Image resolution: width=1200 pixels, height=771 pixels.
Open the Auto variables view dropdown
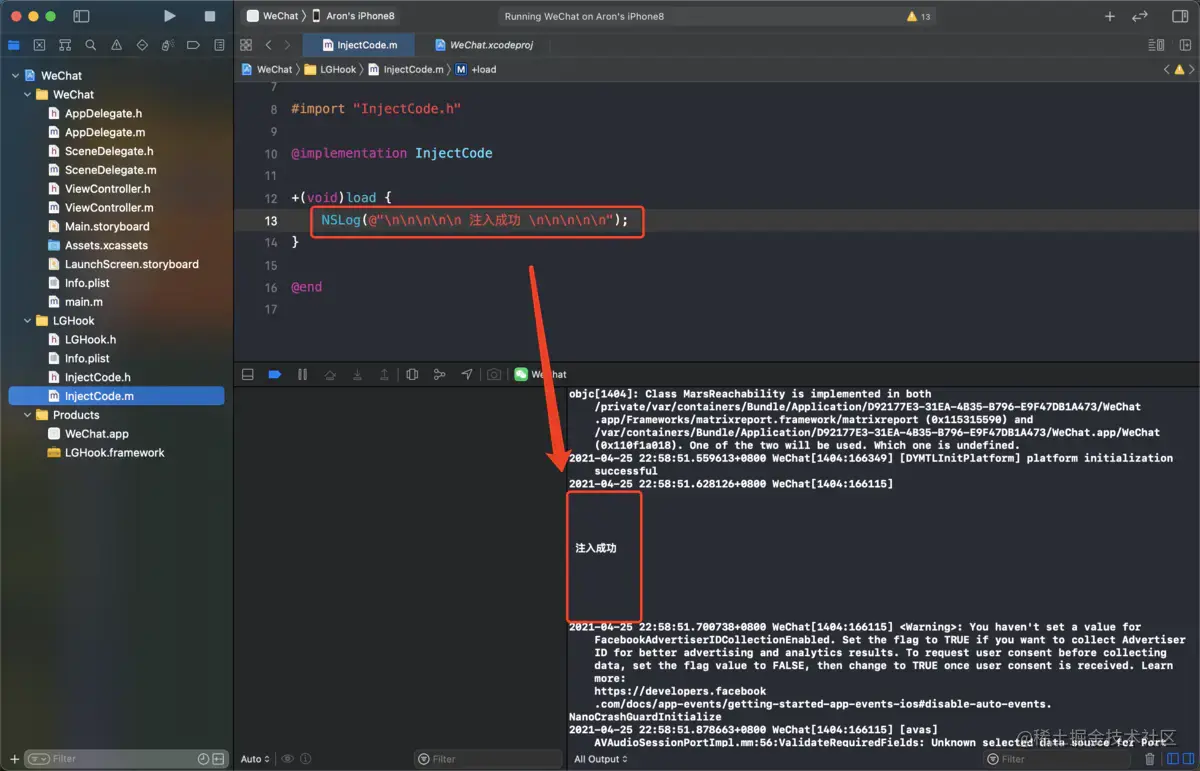click(255, 760)
